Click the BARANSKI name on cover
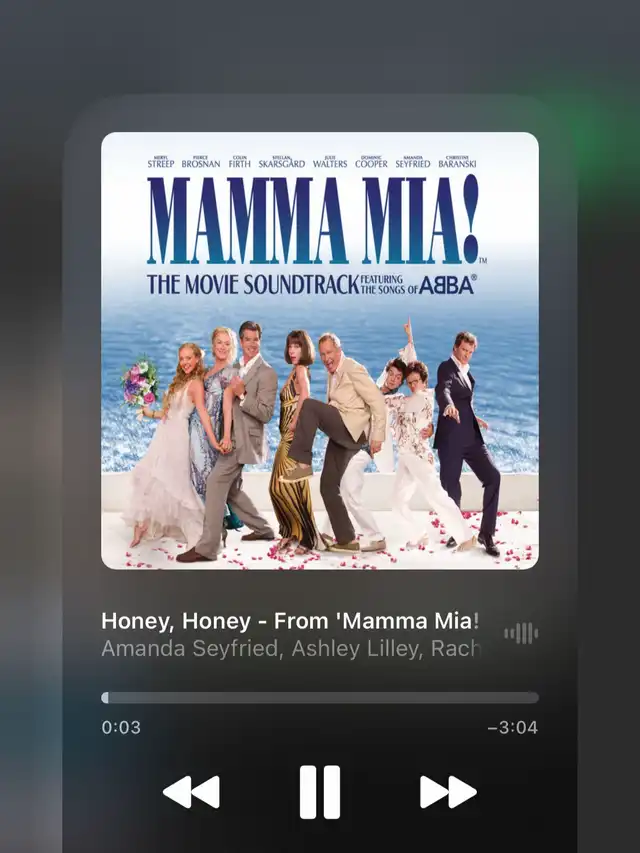The width and height of the screenshot is (640, 853). pos(457,162)
